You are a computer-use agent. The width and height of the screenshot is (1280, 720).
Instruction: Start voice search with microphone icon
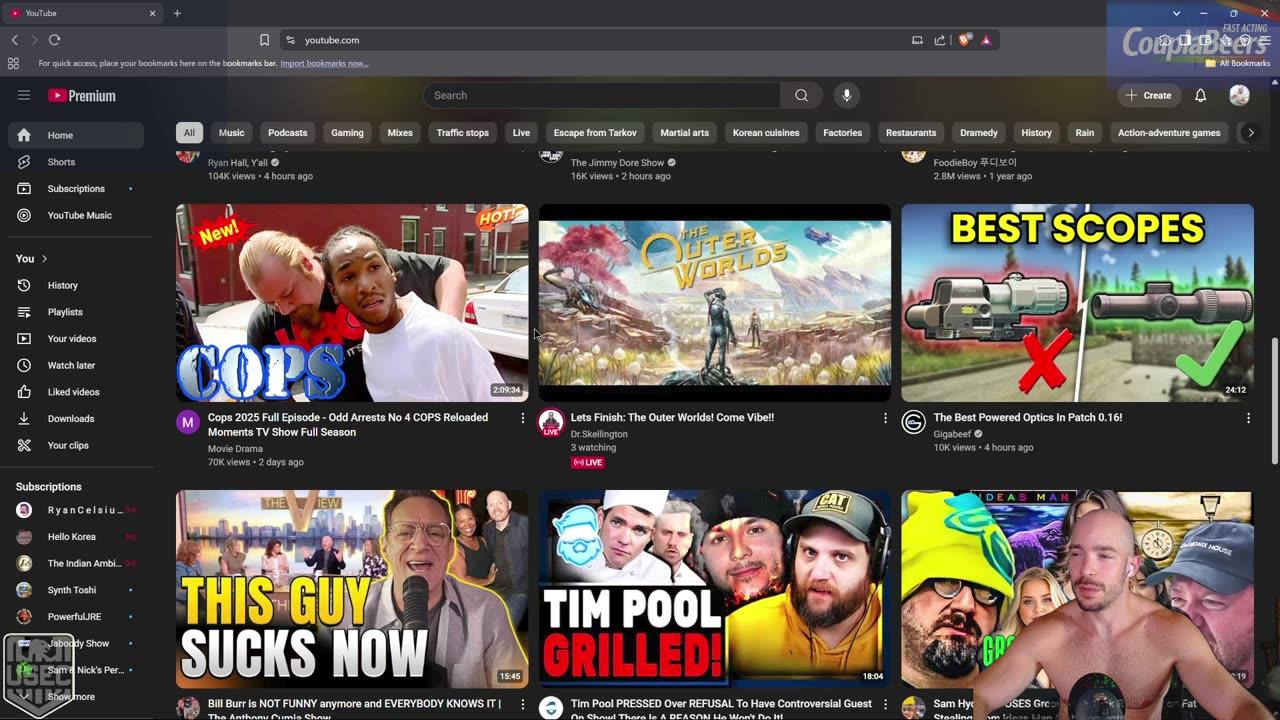[846, 95]
